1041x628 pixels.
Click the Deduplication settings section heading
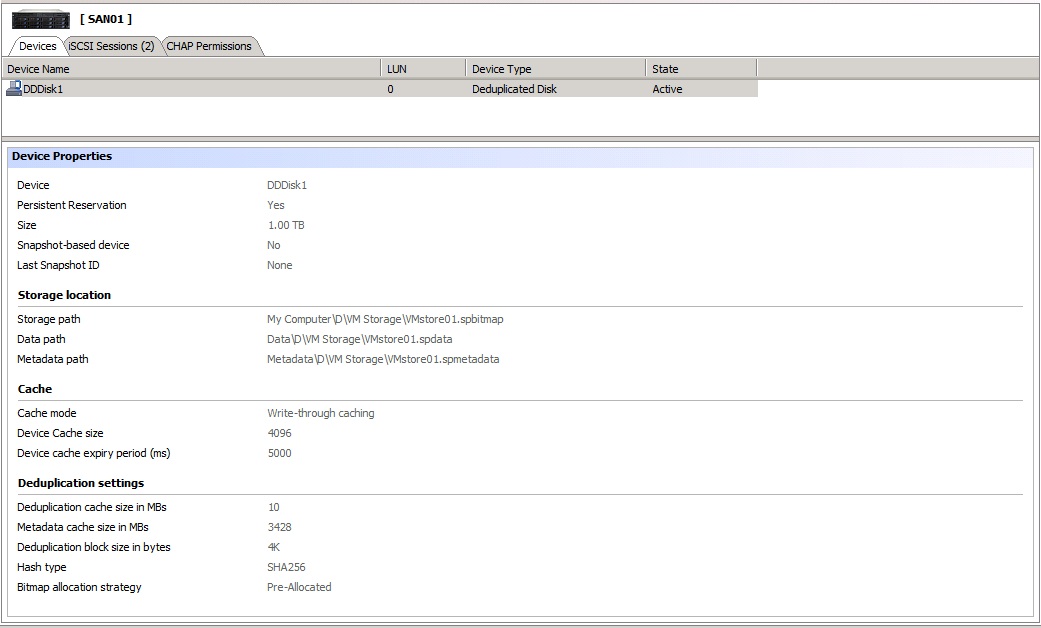[81, 483]
